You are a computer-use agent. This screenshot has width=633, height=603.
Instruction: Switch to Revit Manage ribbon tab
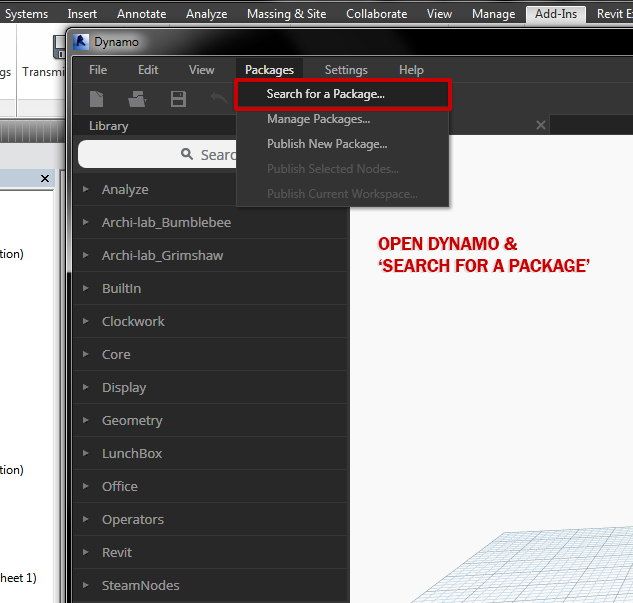click(493, 14)
